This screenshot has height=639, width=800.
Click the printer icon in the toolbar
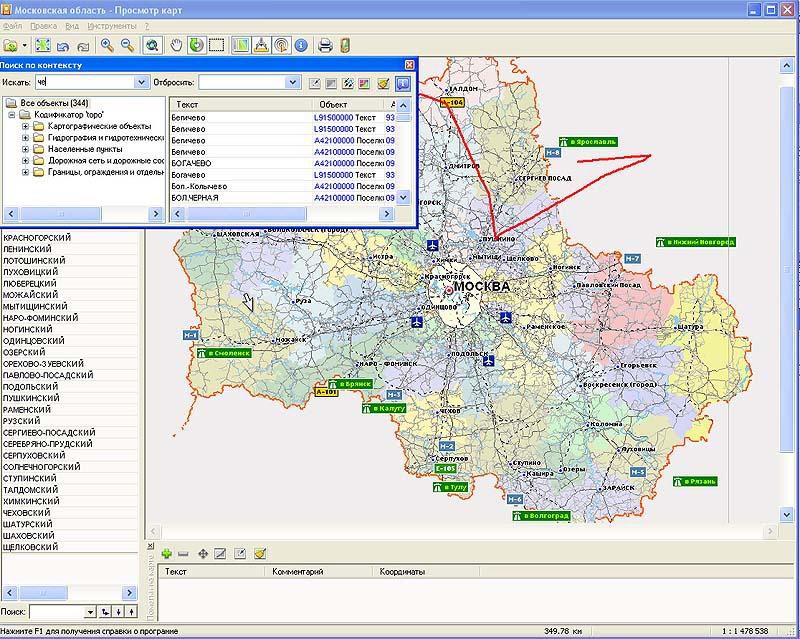[x=324, y=45]
